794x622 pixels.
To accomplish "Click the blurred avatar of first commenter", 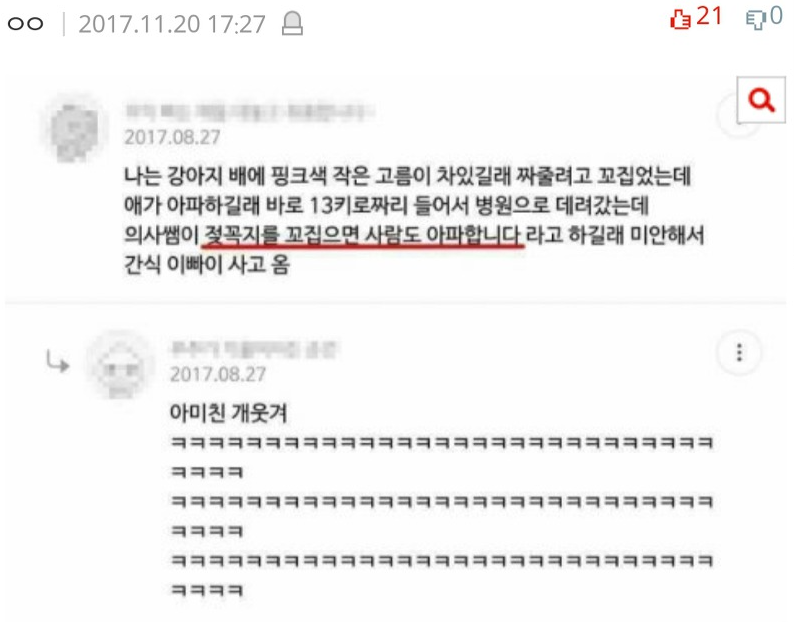I will pyautogui.click(x=75, y=131).
